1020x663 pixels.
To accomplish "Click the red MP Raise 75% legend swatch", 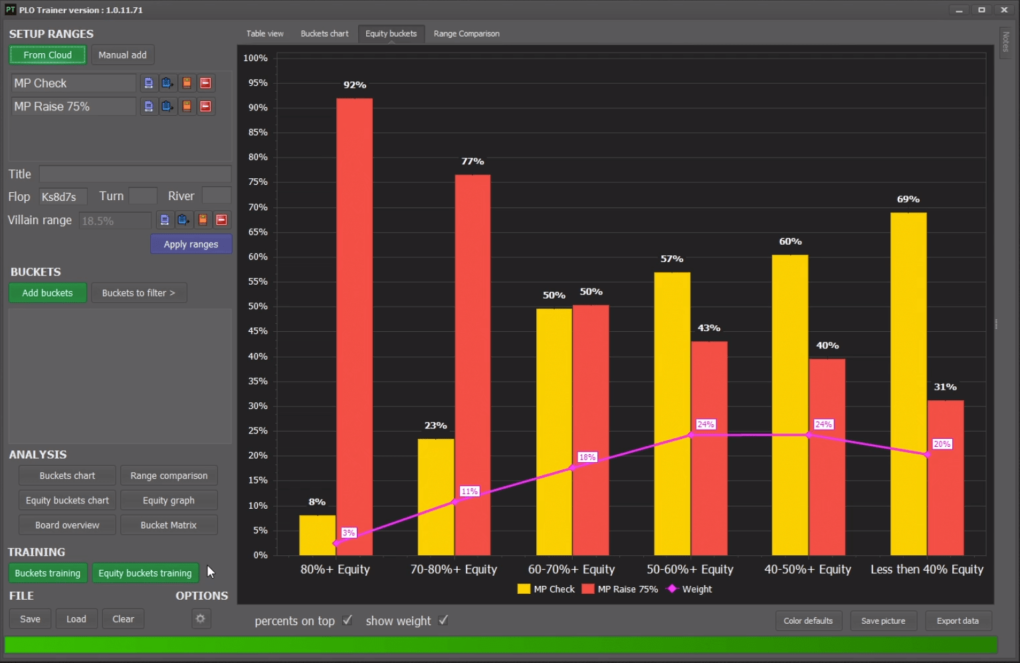I will click(588, 589).
